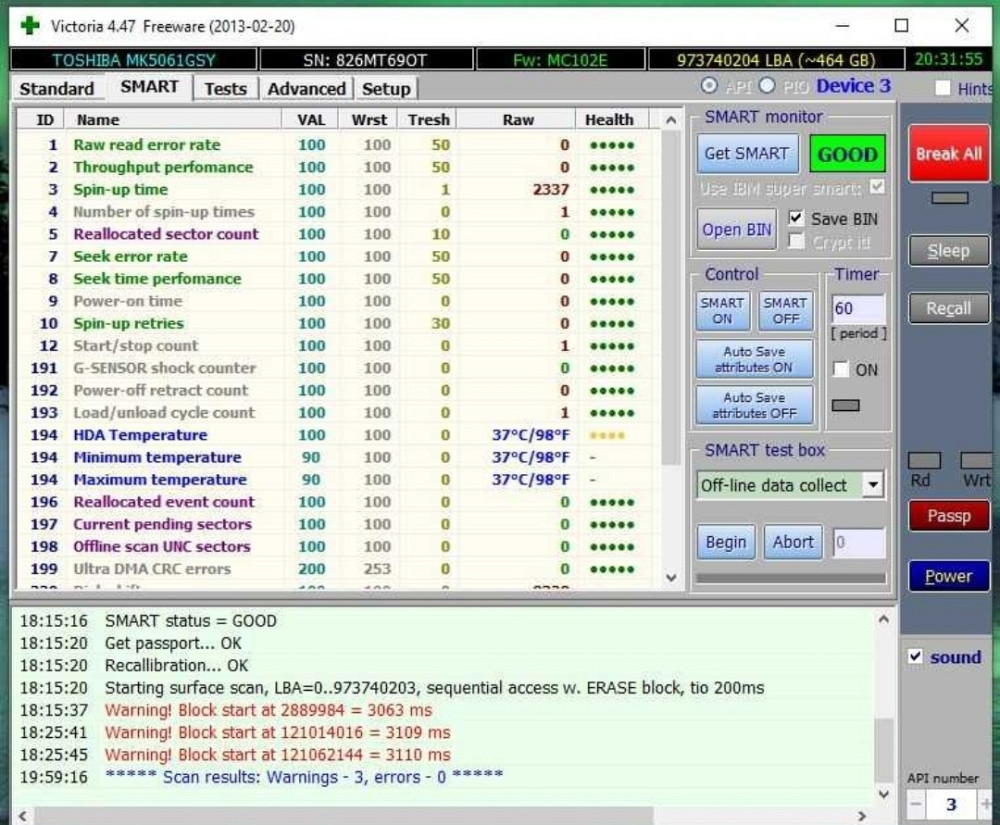Open the Off-line data collect dropdown
The height and width of the screenshot is (825, 1000).
coord(873,486)
